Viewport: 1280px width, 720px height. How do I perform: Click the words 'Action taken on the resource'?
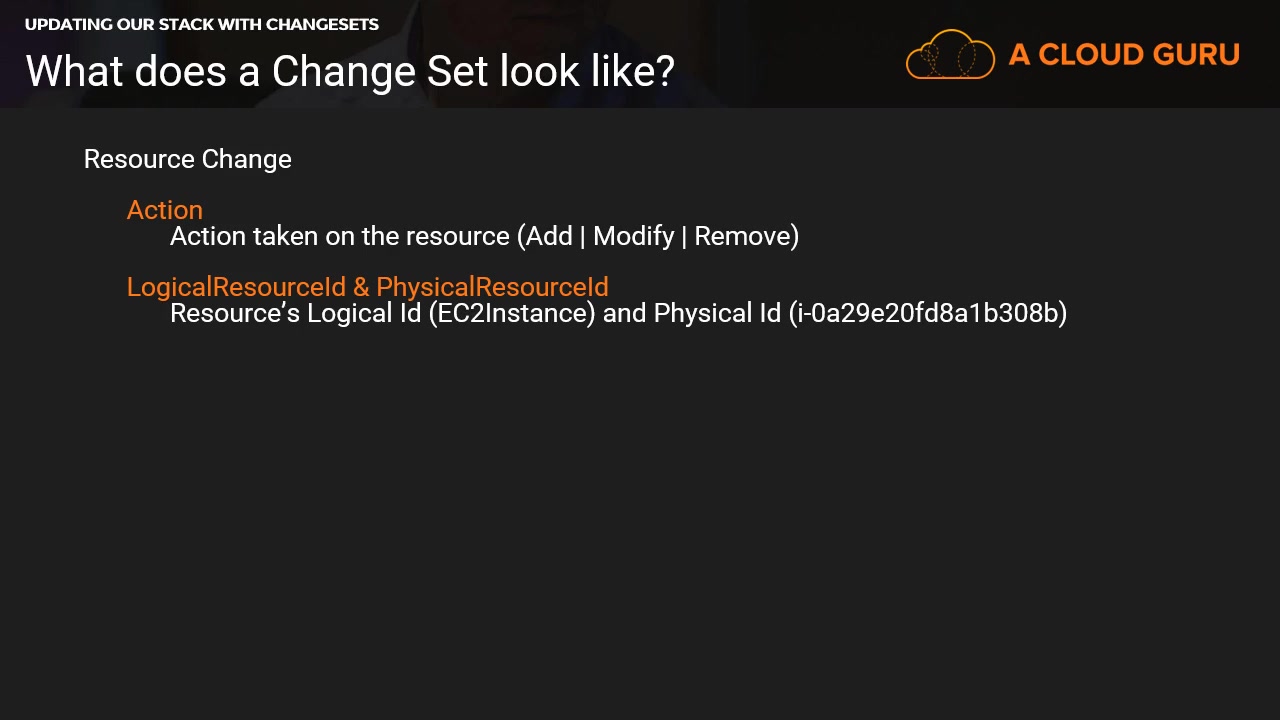pyautogui.click(x=340, y=236)
